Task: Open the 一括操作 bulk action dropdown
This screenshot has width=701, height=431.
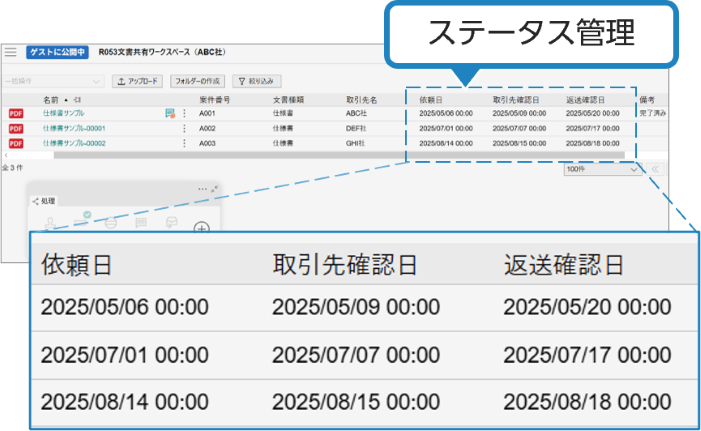Action: (53, 81)
